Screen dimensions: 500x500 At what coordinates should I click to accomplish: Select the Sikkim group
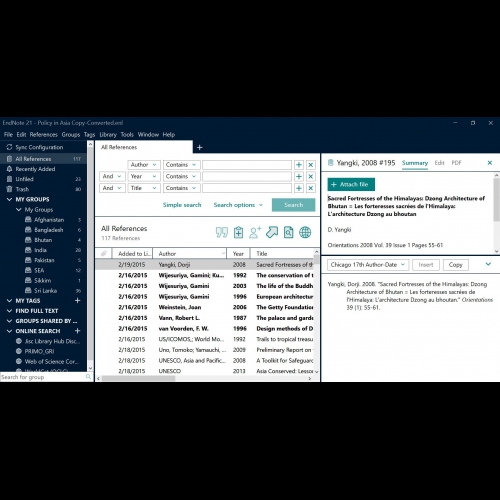pyautogui.click(x=42, y=280)
